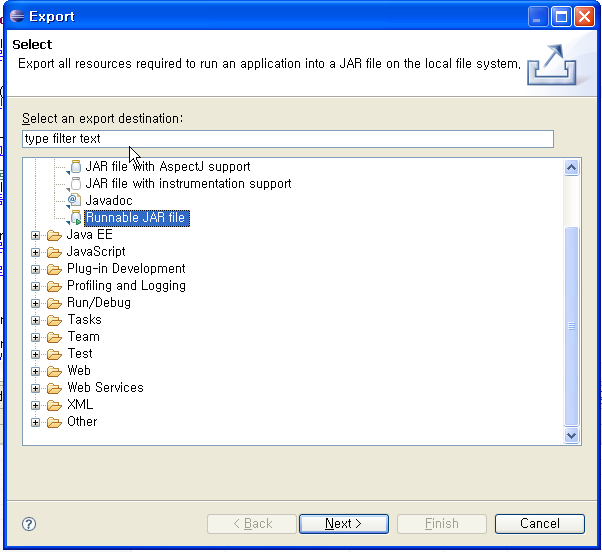Viewport: 602px width, 552px height.
Task: Expand the Team category
Action: (x=35, y=337)
